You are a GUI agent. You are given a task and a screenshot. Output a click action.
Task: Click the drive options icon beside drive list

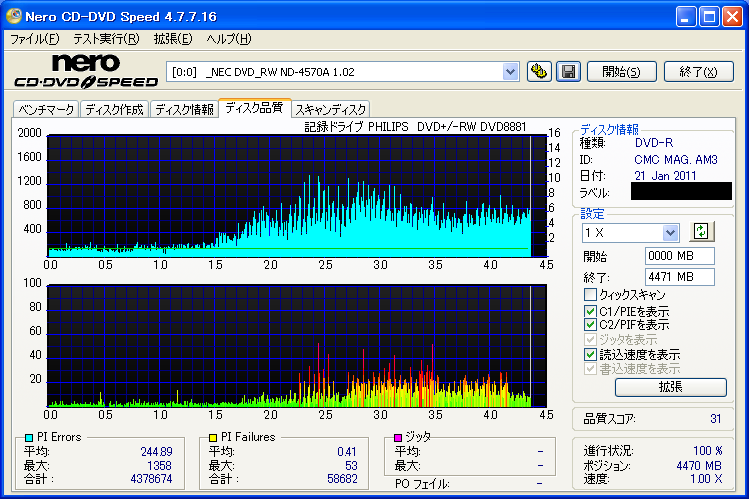[539, 72]
